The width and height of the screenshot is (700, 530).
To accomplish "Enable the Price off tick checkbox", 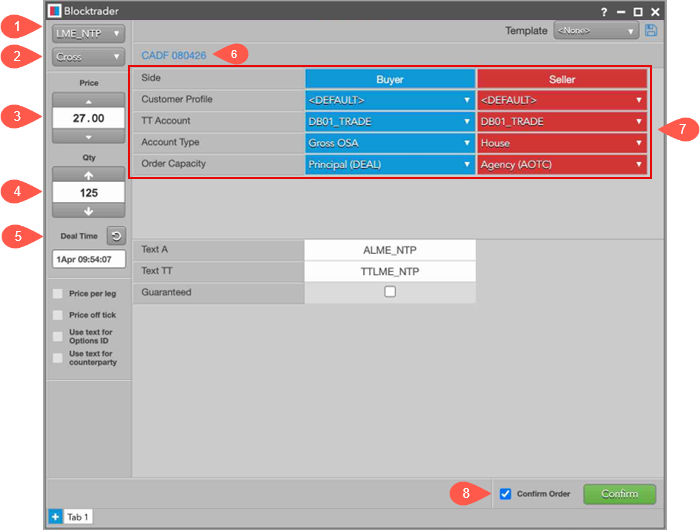I will [58, 315].
